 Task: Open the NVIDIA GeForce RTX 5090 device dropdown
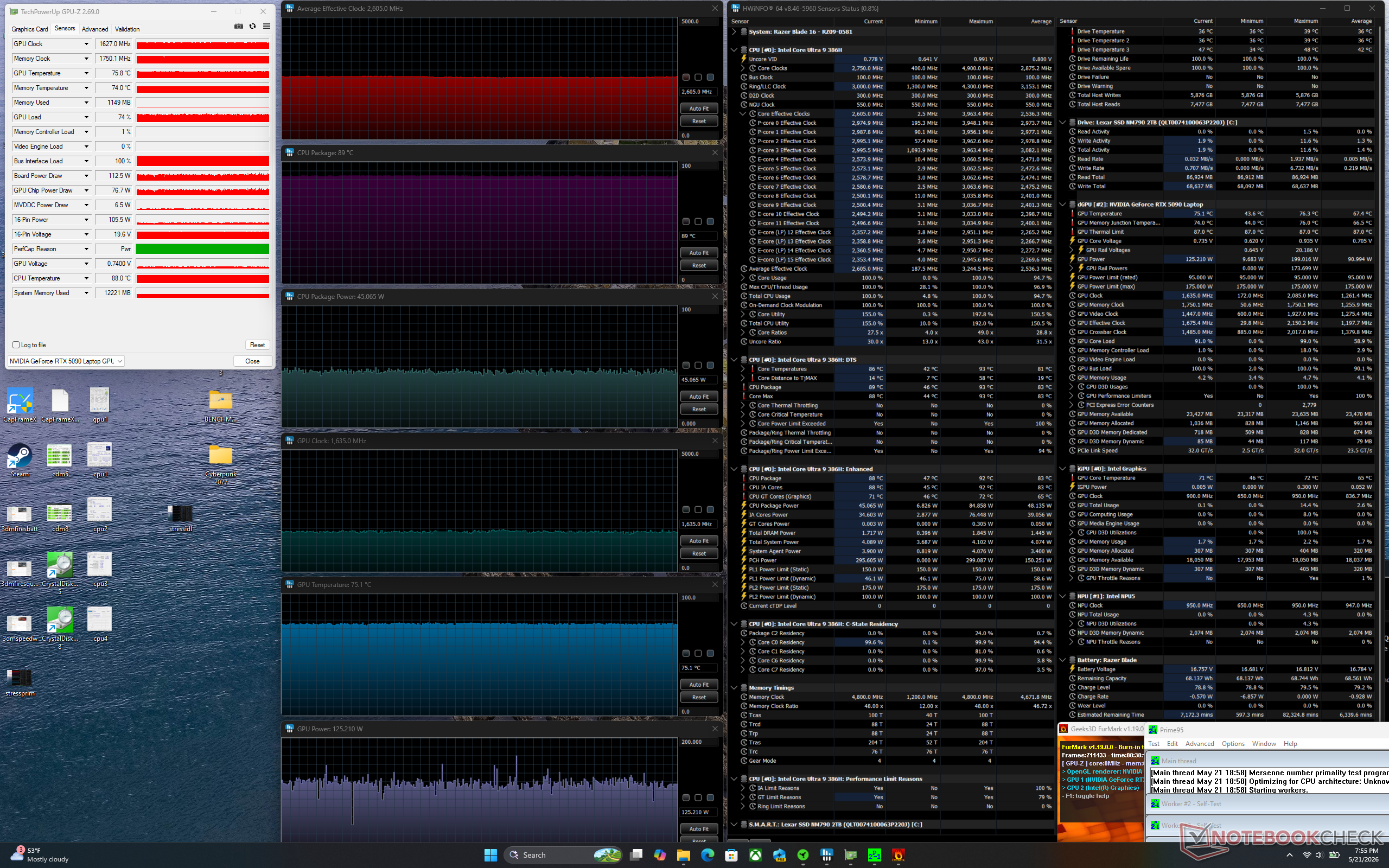click(66, 361)
